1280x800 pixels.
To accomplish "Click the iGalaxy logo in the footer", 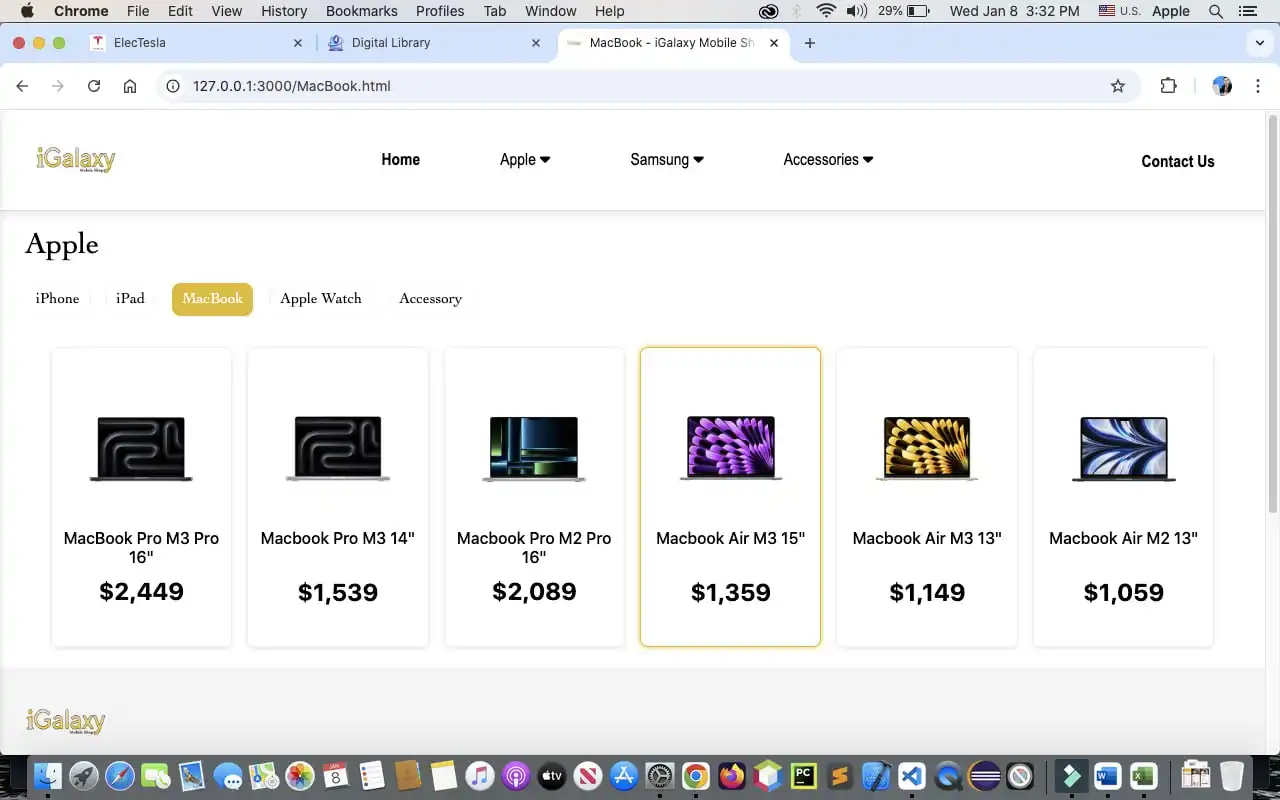I will 66,721.
